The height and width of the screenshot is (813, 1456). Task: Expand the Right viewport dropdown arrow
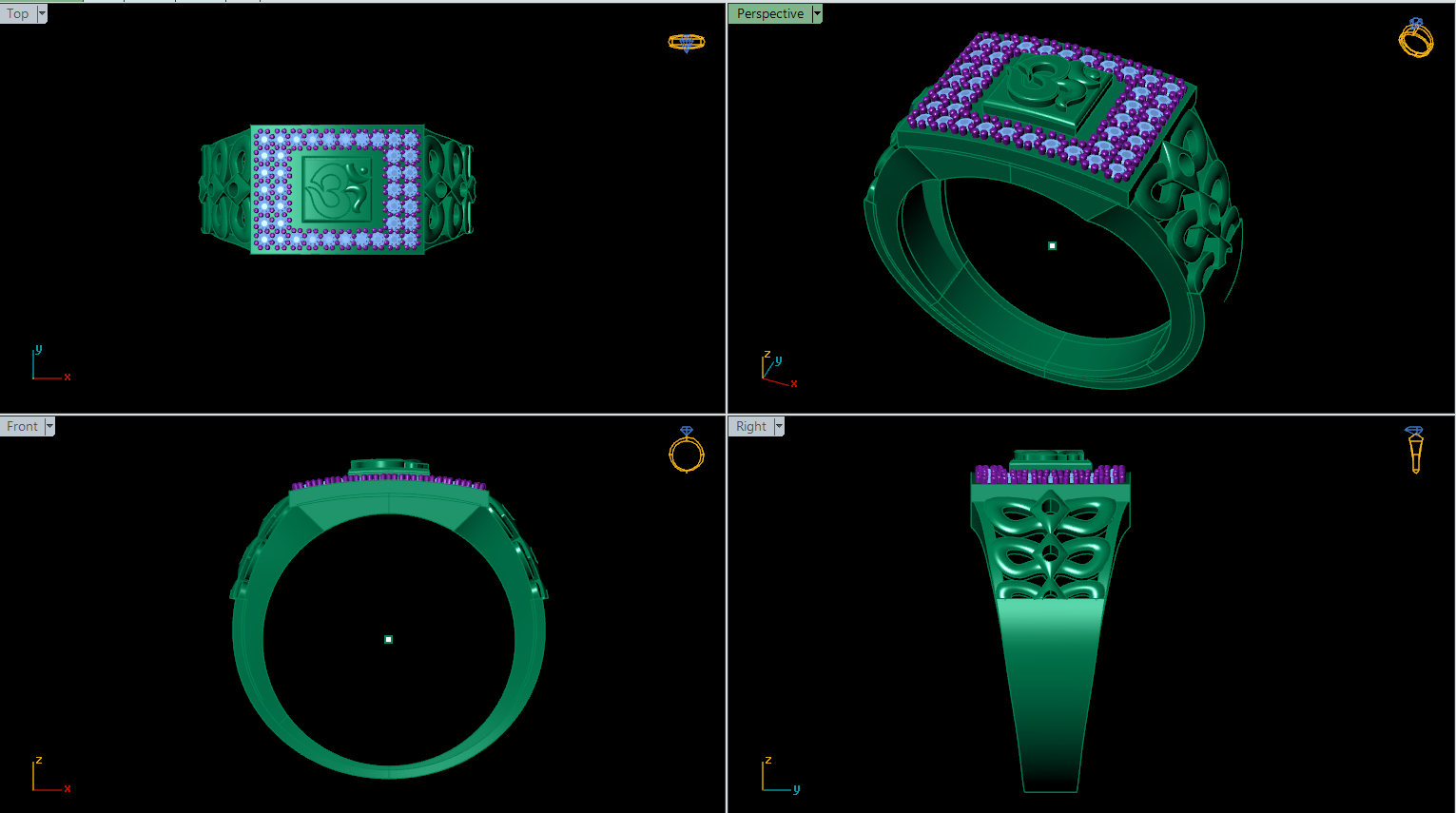pyautogui.click(x=779, y=427)
